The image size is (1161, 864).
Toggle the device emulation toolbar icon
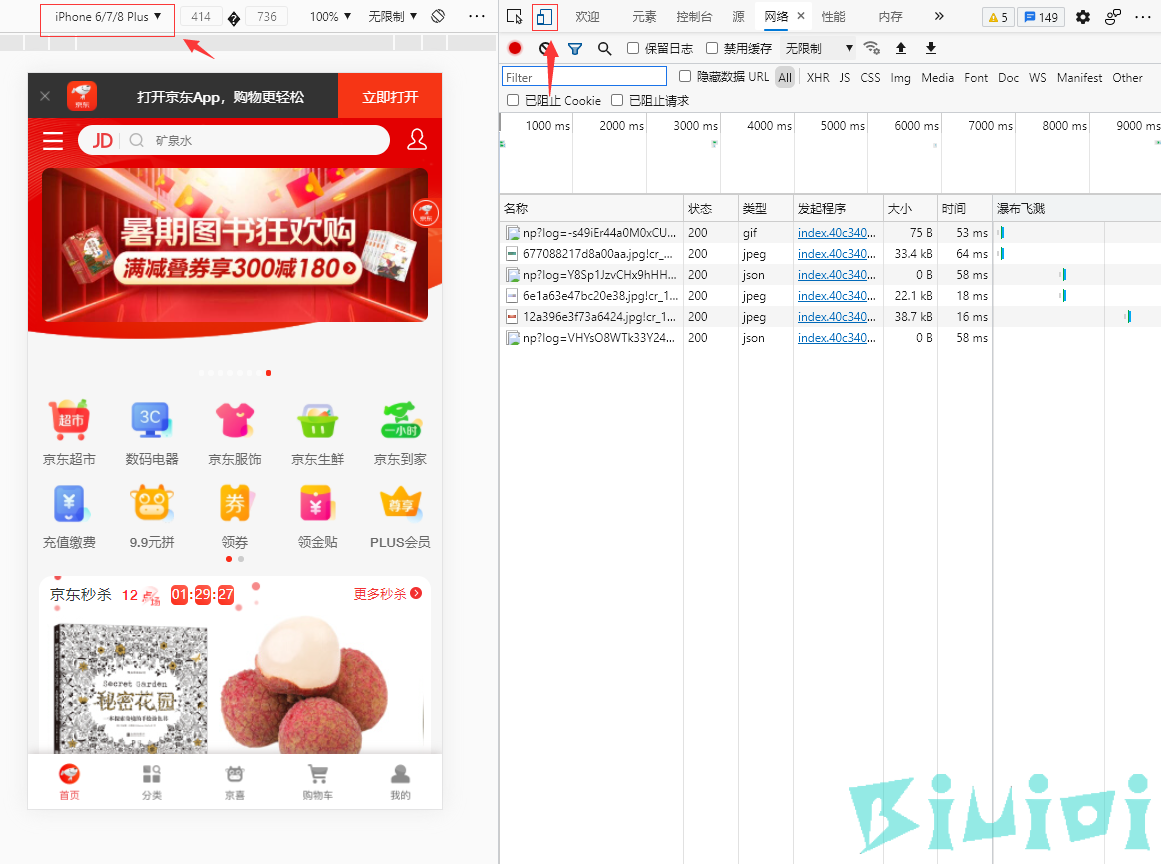tap(544, 16)
